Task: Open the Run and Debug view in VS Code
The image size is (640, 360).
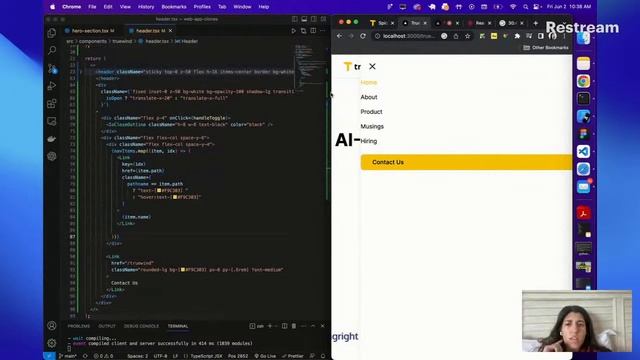Action: pos(52,86)
